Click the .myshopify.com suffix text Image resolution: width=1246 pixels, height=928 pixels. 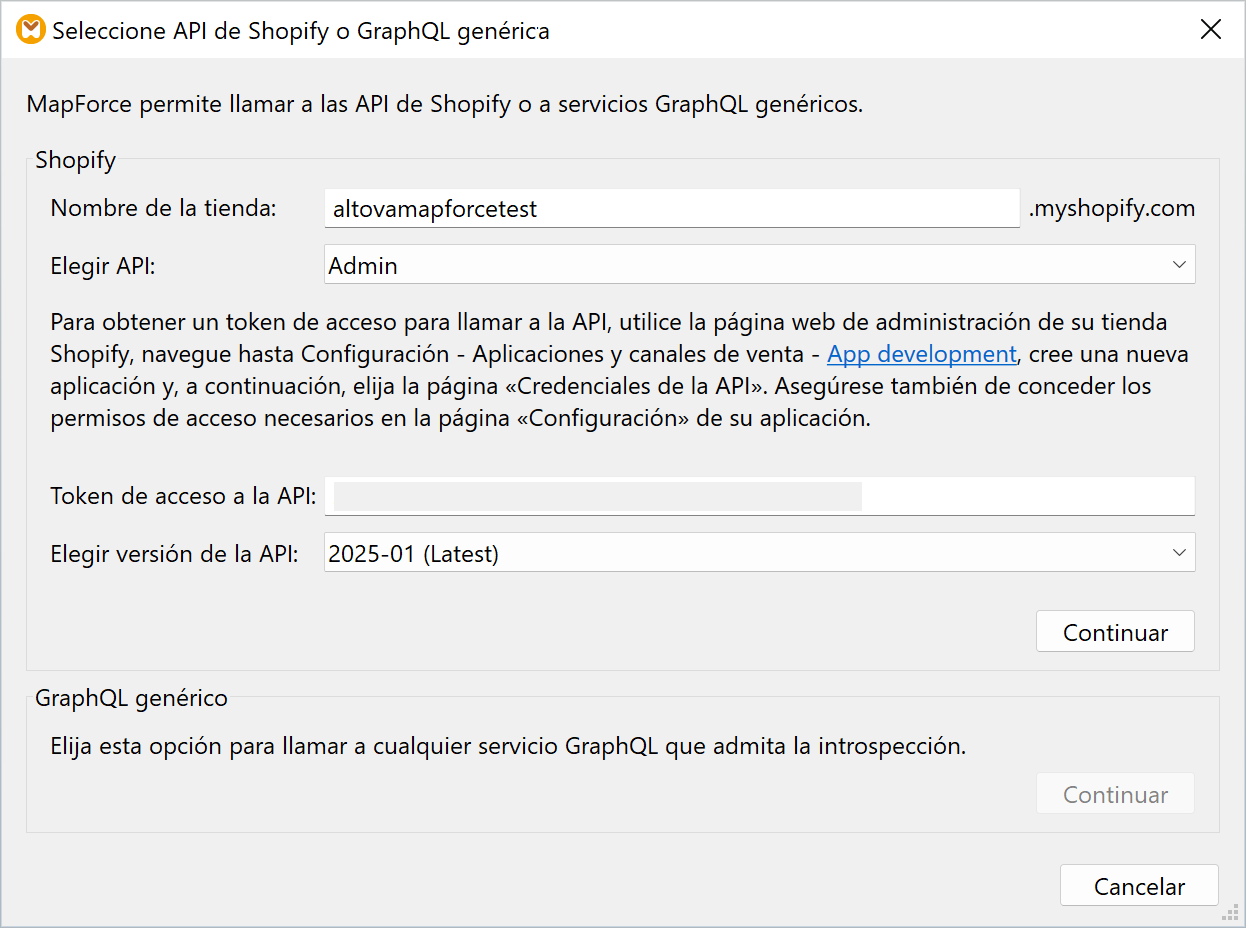tap(1111, 208)
